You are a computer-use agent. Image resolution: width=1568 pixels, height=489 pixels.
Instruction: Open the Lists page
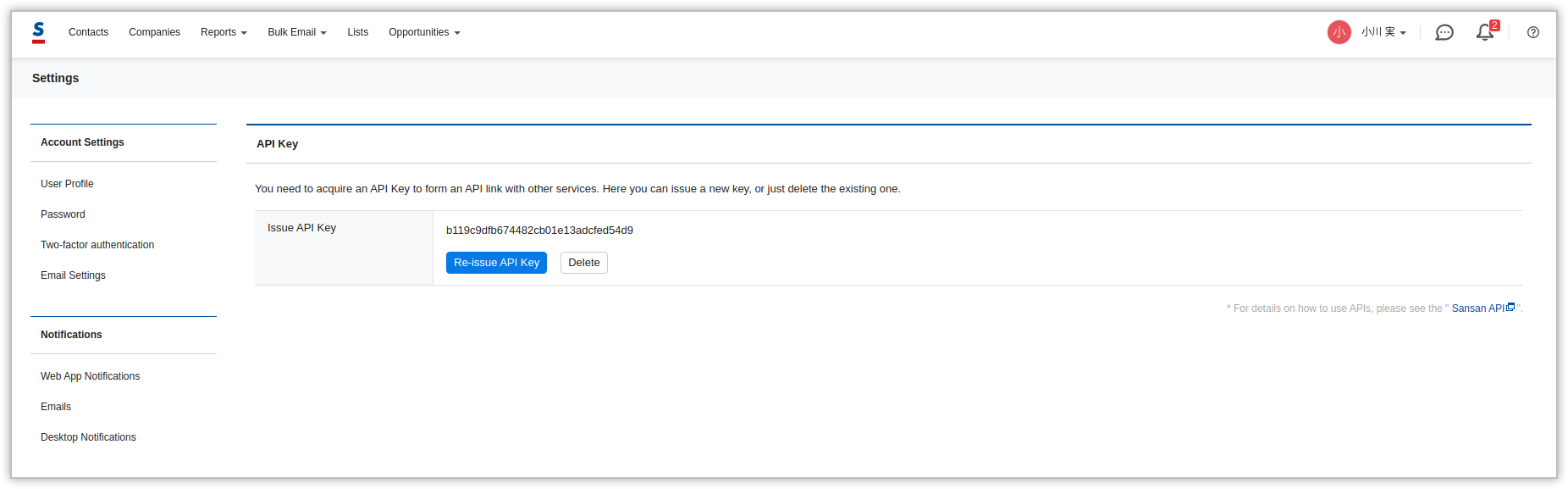[357, 32]
